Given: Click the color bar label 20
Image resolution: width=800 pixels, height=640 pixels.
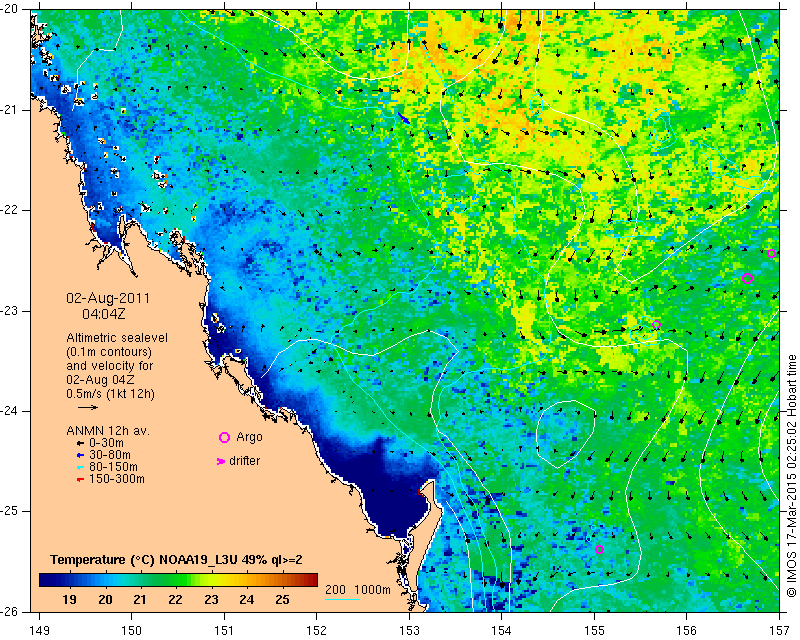Looking at the screenshot, I should click(x=105, y=600).
